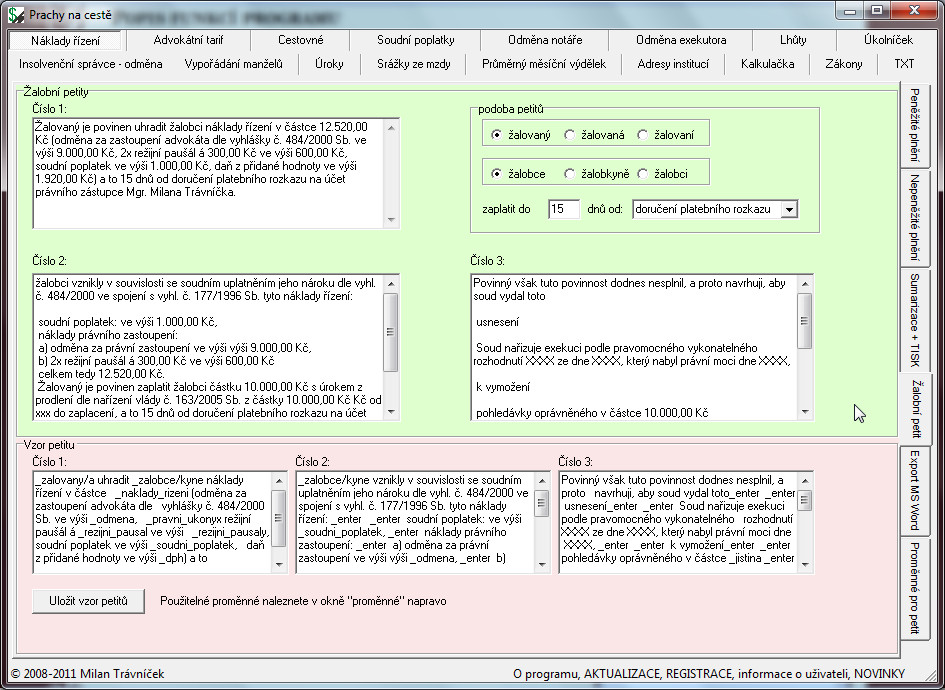945x690 pixels.
Task: Click scroll-up arrow of Číslo 3 petition box
Action: point(805,283)
